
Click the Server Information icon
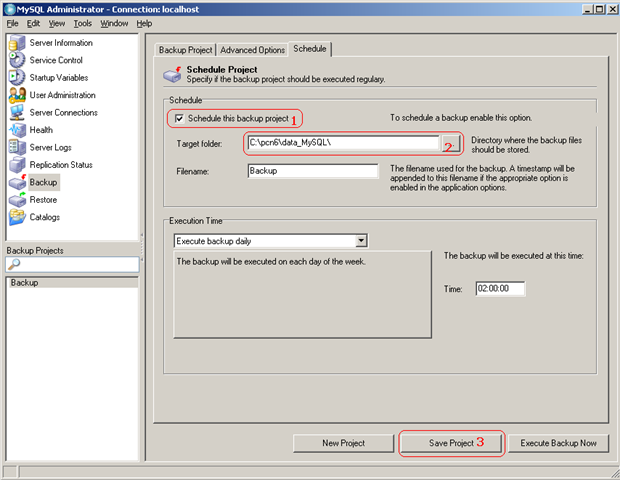17,43
